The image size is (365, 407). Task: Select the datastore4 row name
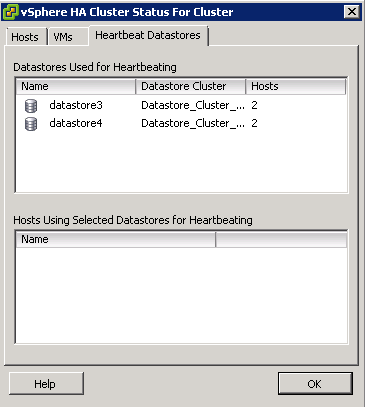pyautogui.click(x=76, y=123)
